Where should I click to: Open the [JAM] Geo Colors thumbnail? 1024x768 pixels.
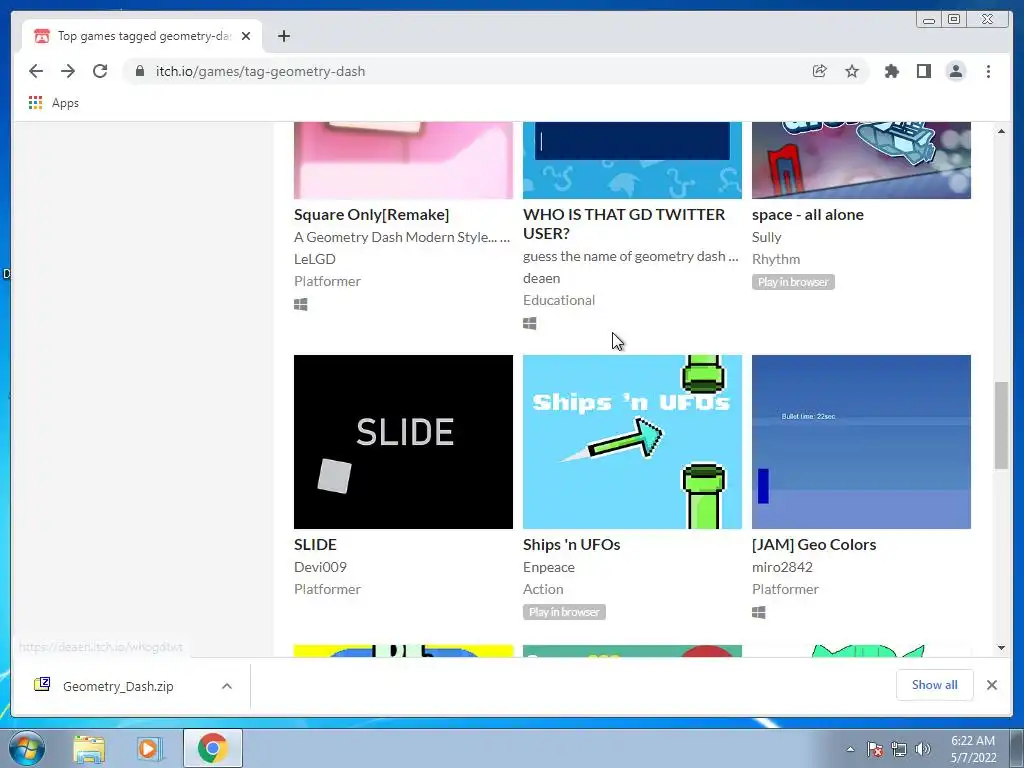click(x=861, y=442)
